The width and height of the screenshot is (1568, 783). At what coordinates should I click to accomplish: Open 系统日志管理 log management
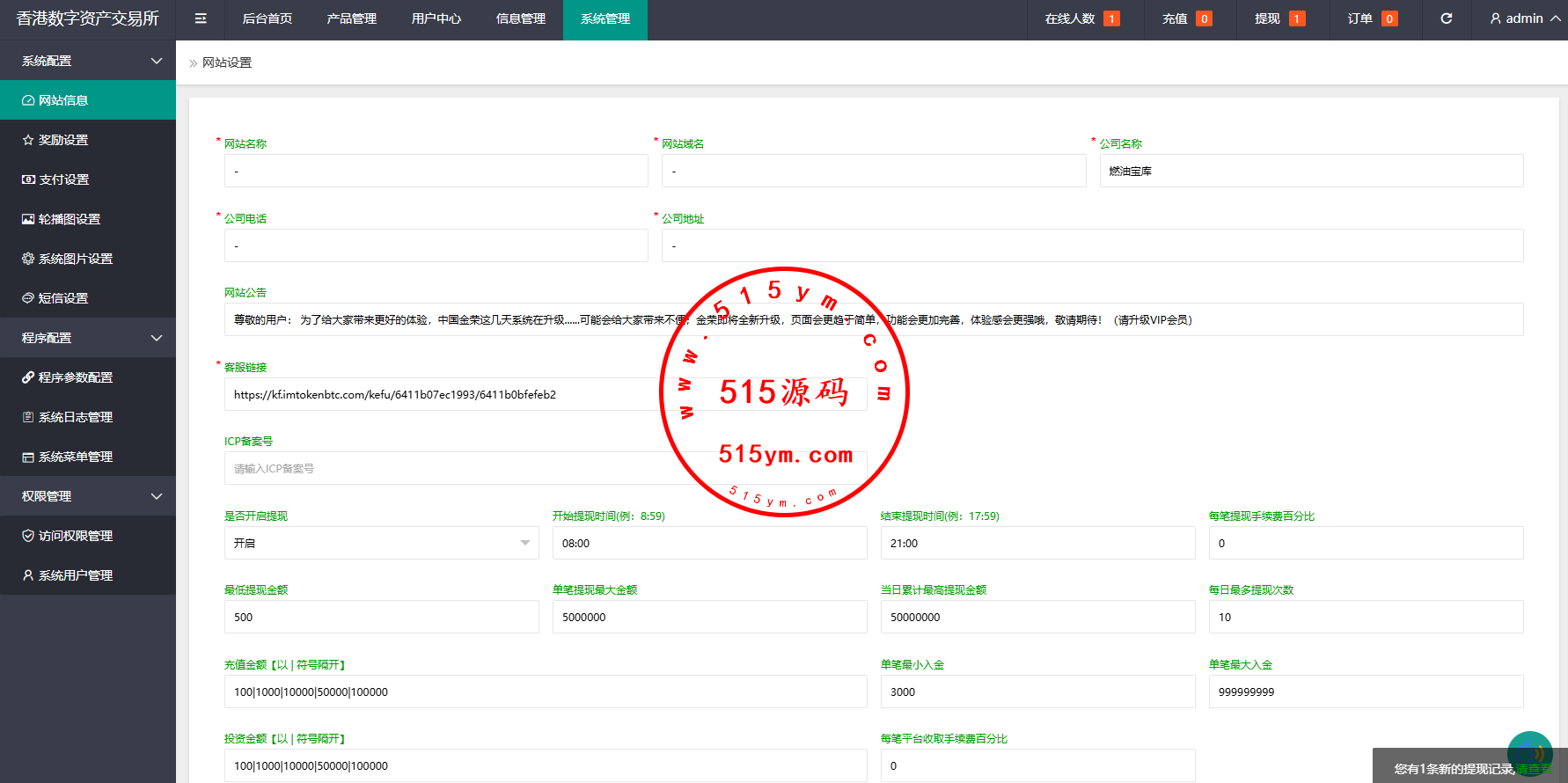click(75, 417)
